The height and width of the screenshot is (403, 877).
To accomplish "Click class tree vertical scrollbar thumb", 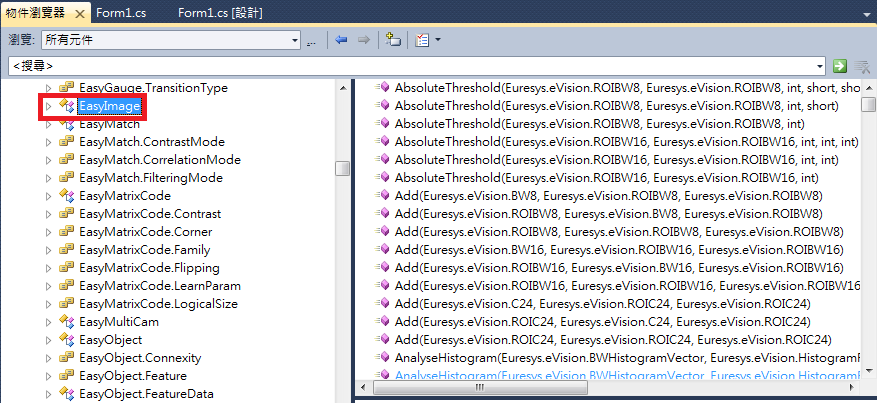I will point(342,168).
